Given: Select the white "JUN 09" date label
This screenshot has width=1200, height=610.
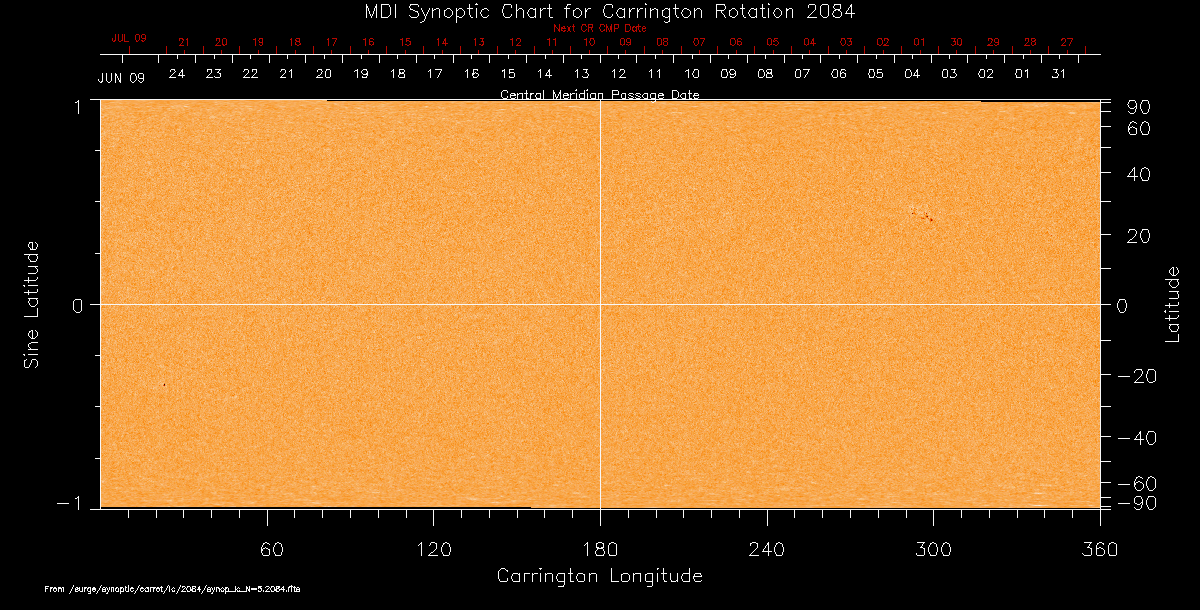Looking at the screenshot, I should 121,78.
